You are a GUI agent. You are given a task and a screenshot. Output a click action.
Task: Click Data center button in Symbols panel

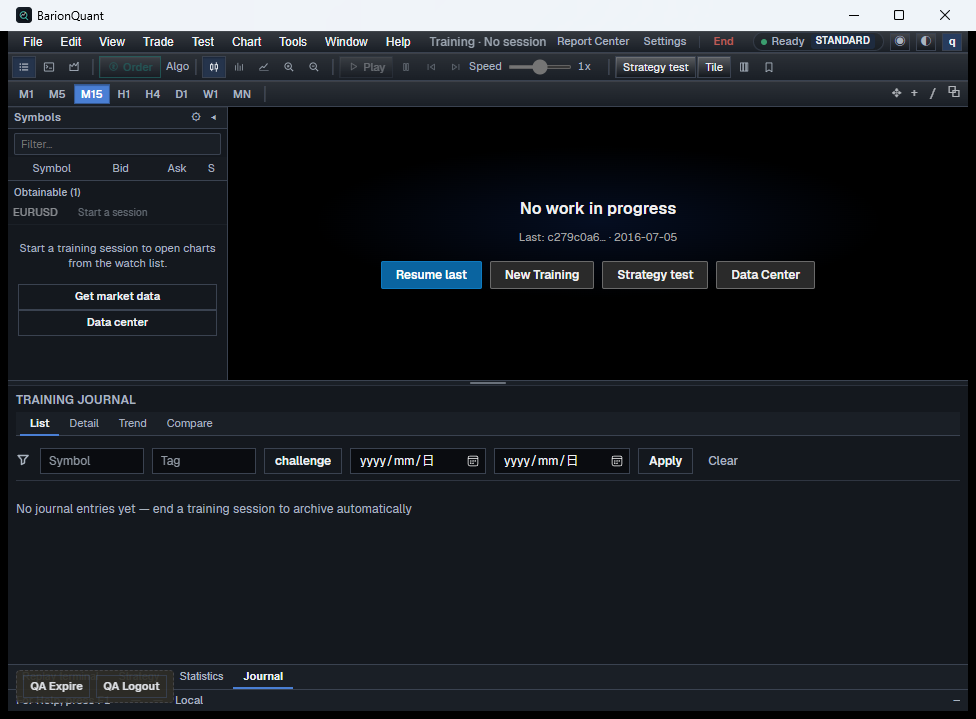coord(118,322)
